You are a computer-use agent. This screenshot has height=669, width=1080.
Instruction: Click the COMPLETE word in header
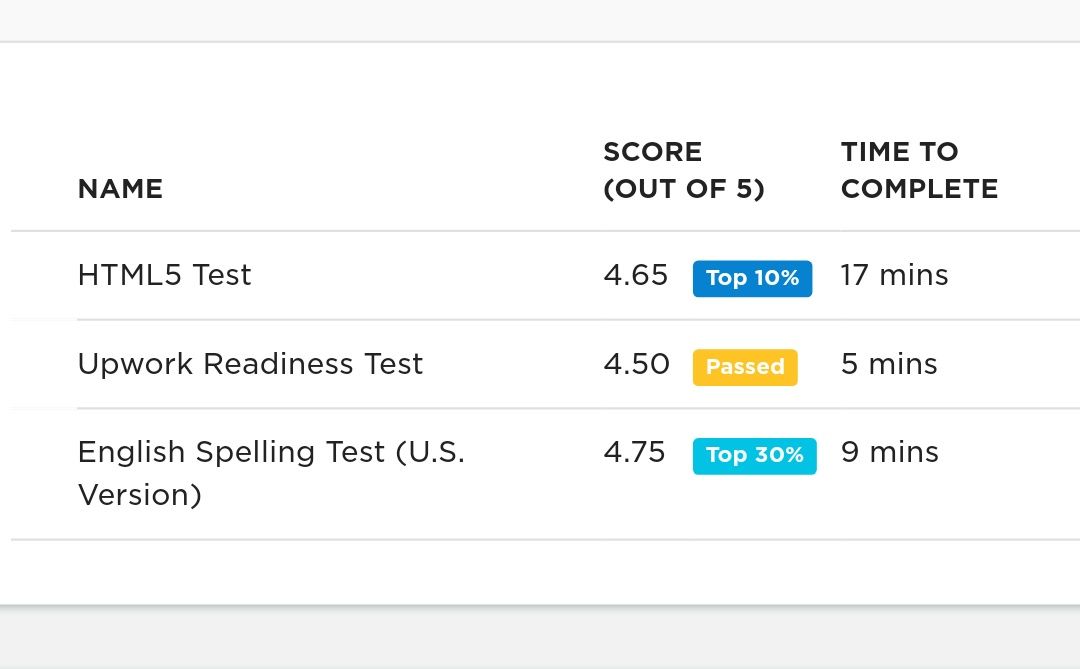click(920, 189)
